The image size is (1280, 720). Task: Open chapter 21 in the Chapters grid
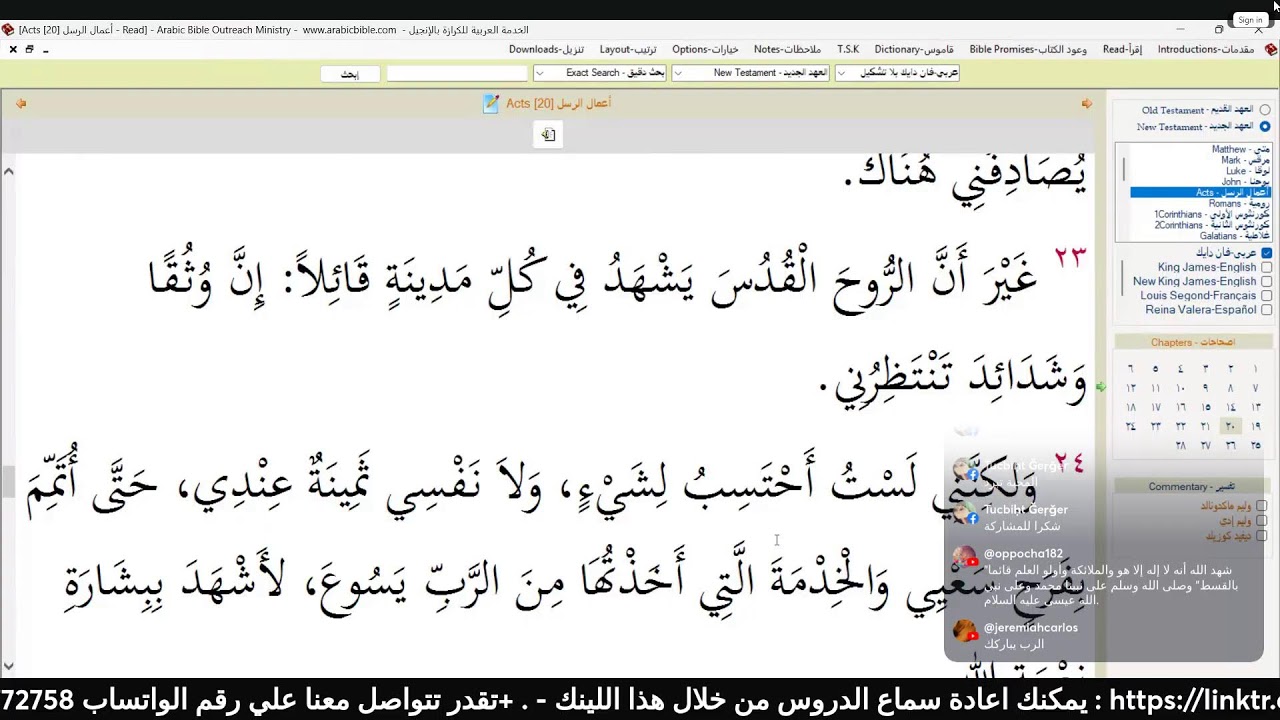point(1206,426)
